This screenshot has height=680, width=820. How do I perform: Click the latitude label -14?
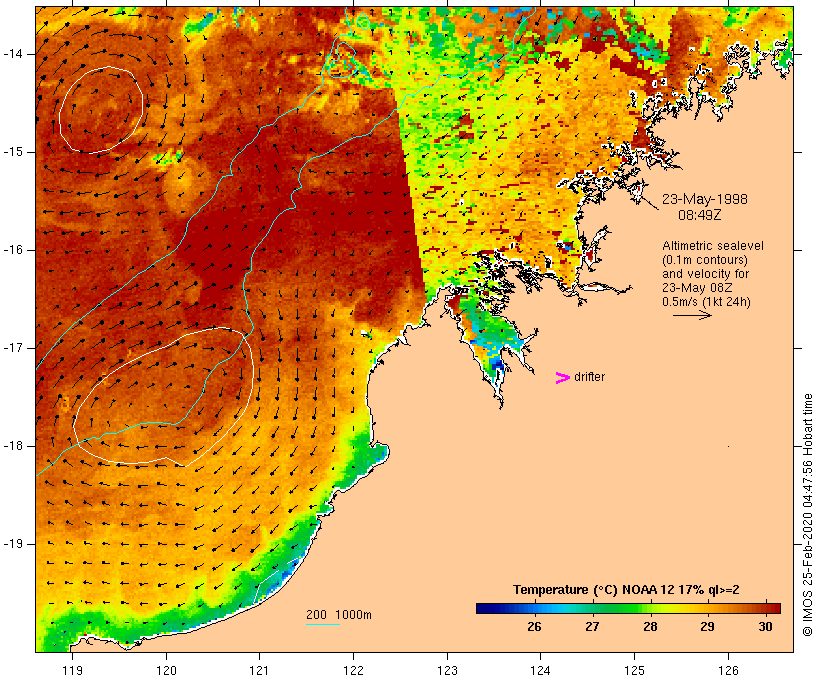pos(13,54)
